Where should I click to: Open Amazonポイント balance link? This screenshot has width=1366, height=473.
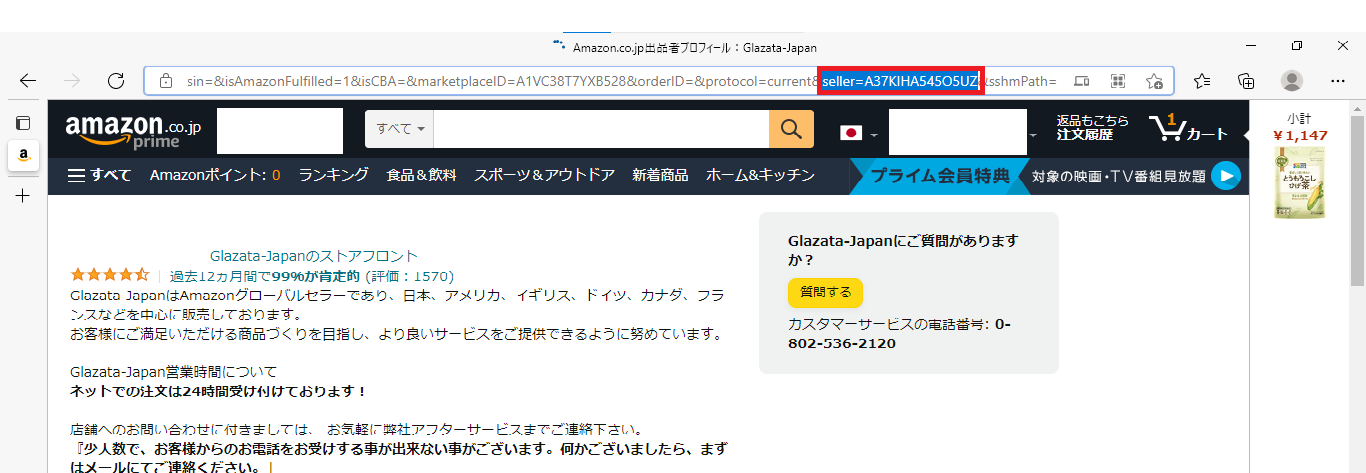pos(215,175)
